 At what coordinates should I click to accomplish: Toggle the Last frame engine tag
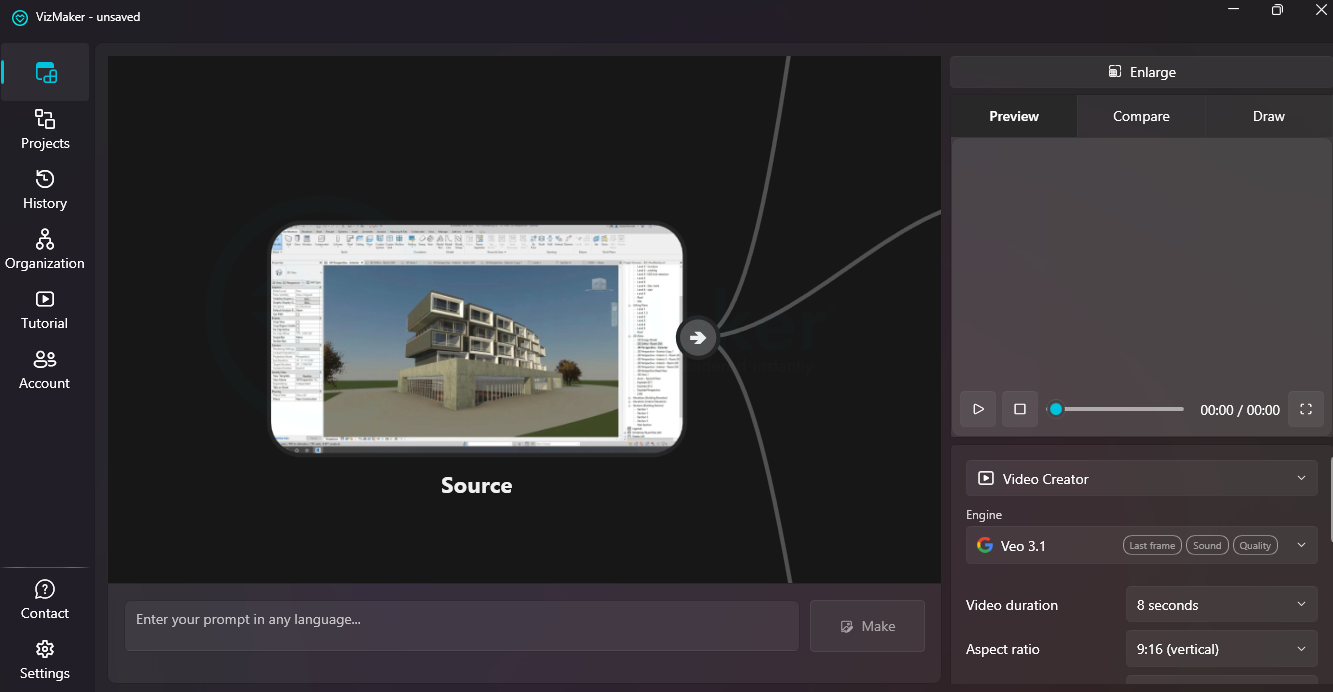[x=1151, y=545]
